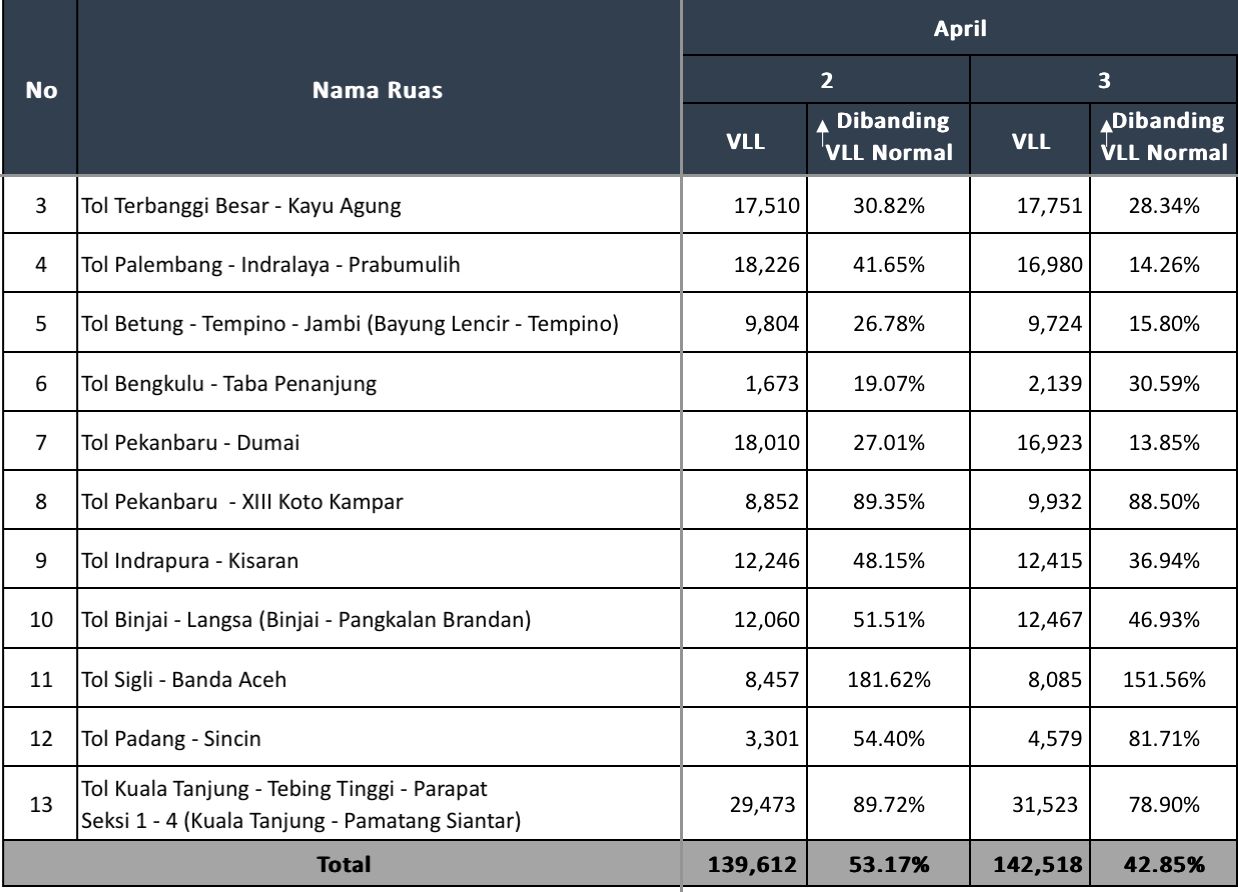Select the 181.62% cell for Sigli - Banda Aceh

coord(885,680)
